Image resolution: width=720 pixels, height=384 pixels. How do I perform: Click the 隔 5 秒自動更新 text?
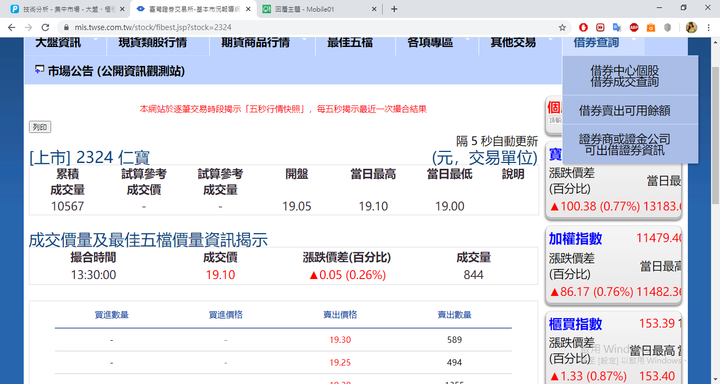coord(497,141)
